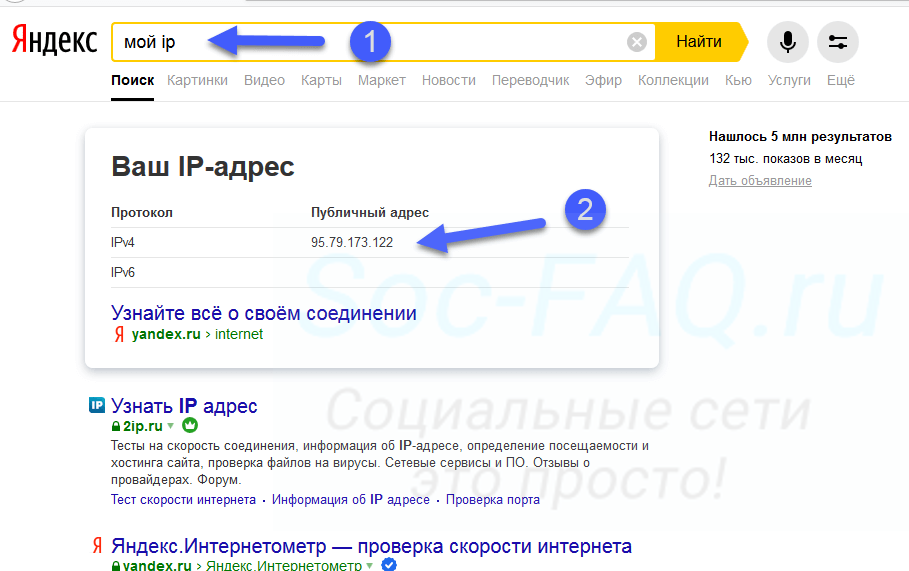Open Узнайте всё о своём соединении link
This screenshot has width=909, height=571.
click(x=264, y=313)
